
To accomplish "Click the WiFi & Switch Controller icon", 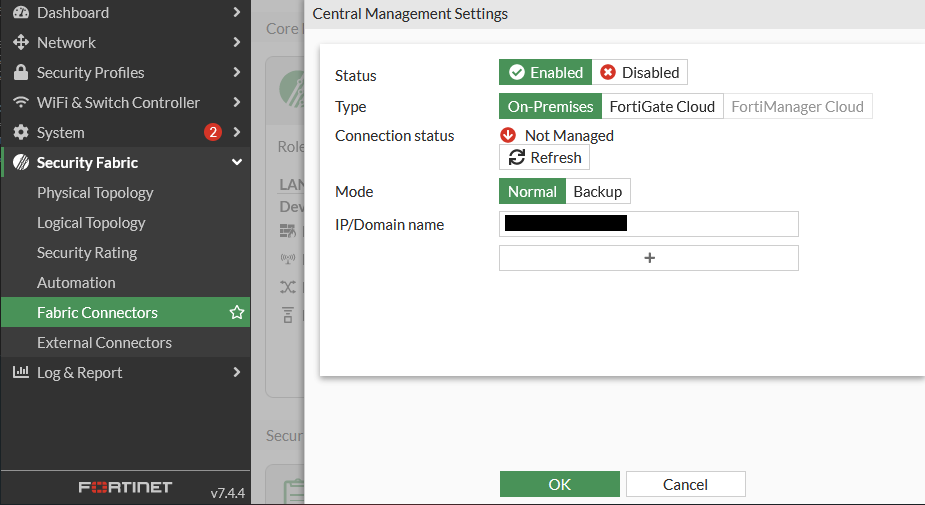I will tap(20, 103).
